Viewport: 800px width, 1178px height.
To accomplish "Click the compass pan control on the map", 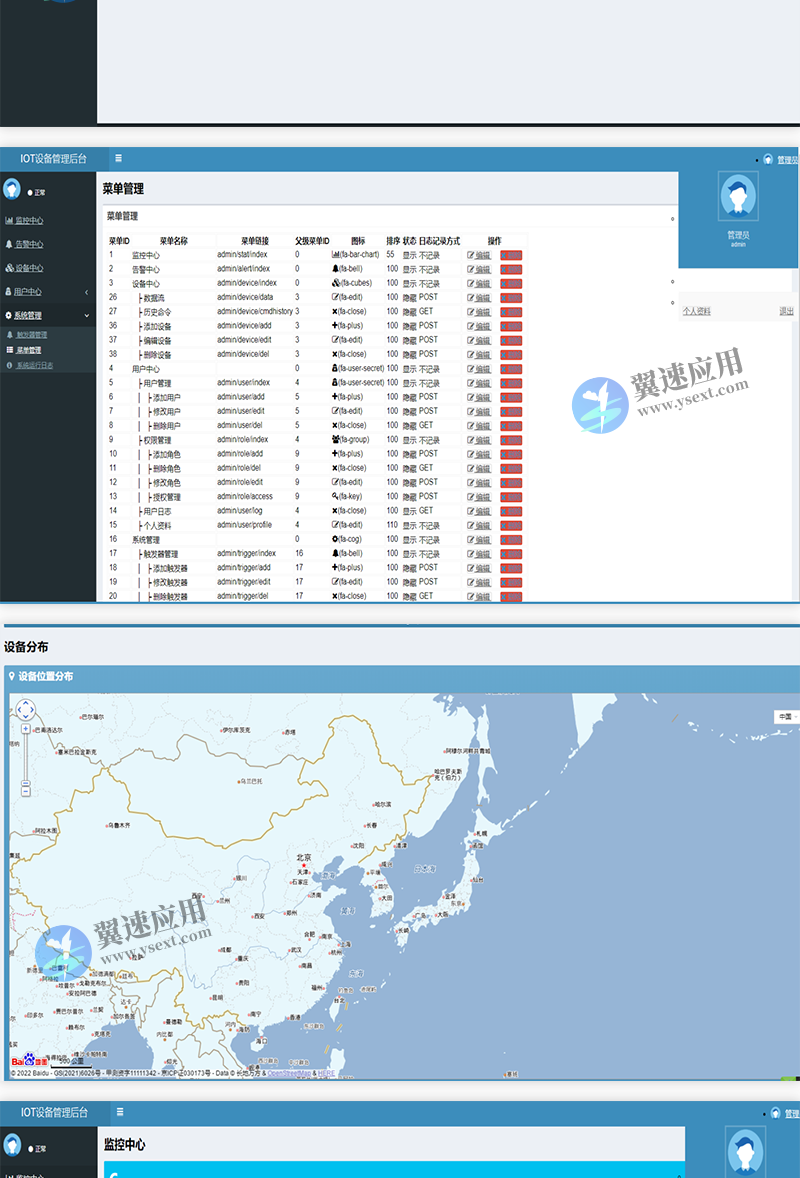I will pyautogui.click(x=26, y=710).
